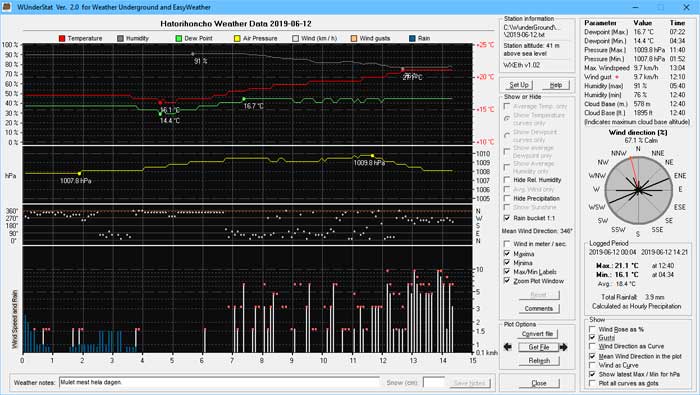Click 'Mean Wind Direction: 346°' text
This screenshot has width=700, height=395.
pyautogui.click(x=537, y=231)
